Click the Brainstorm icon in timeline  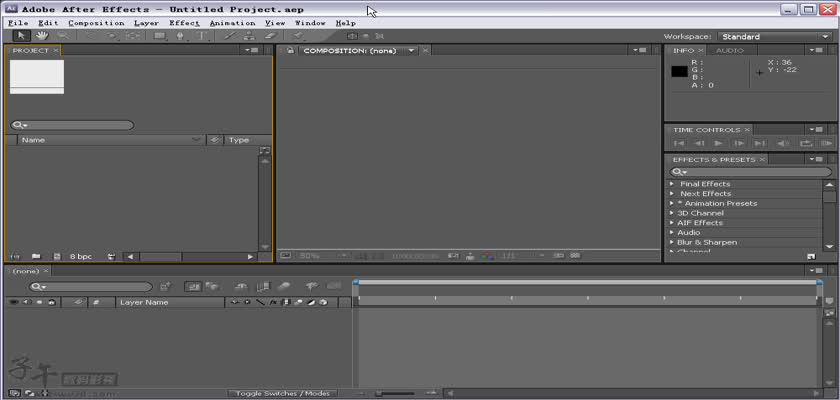pos(312,286)
